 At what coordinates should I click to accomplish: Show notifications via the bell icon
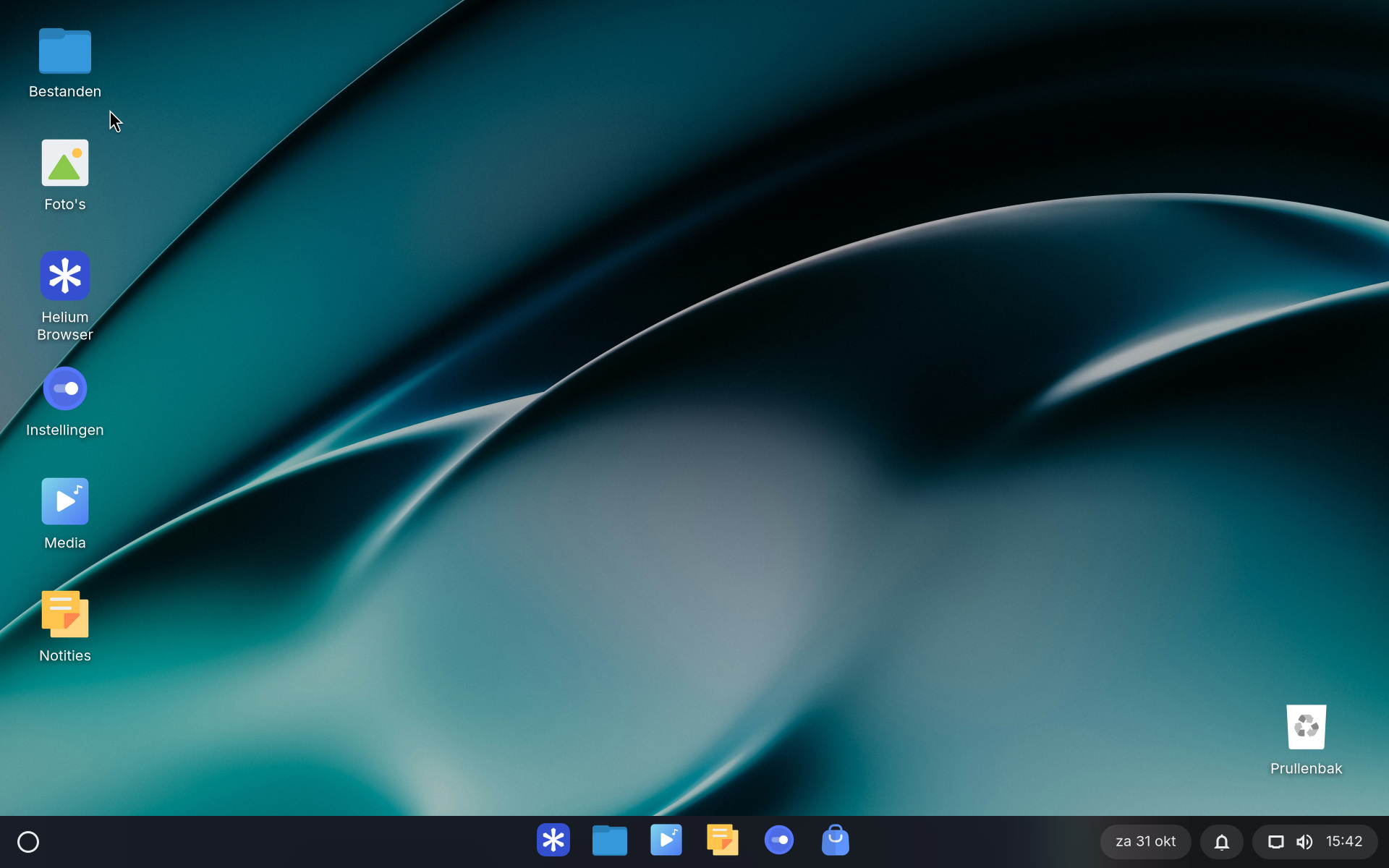1222,842
